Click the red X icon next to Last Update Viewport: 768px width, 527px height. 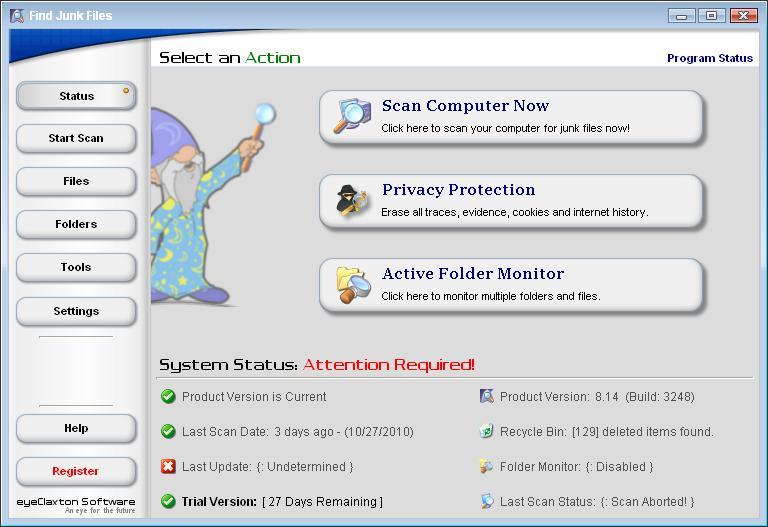point(168,466)
